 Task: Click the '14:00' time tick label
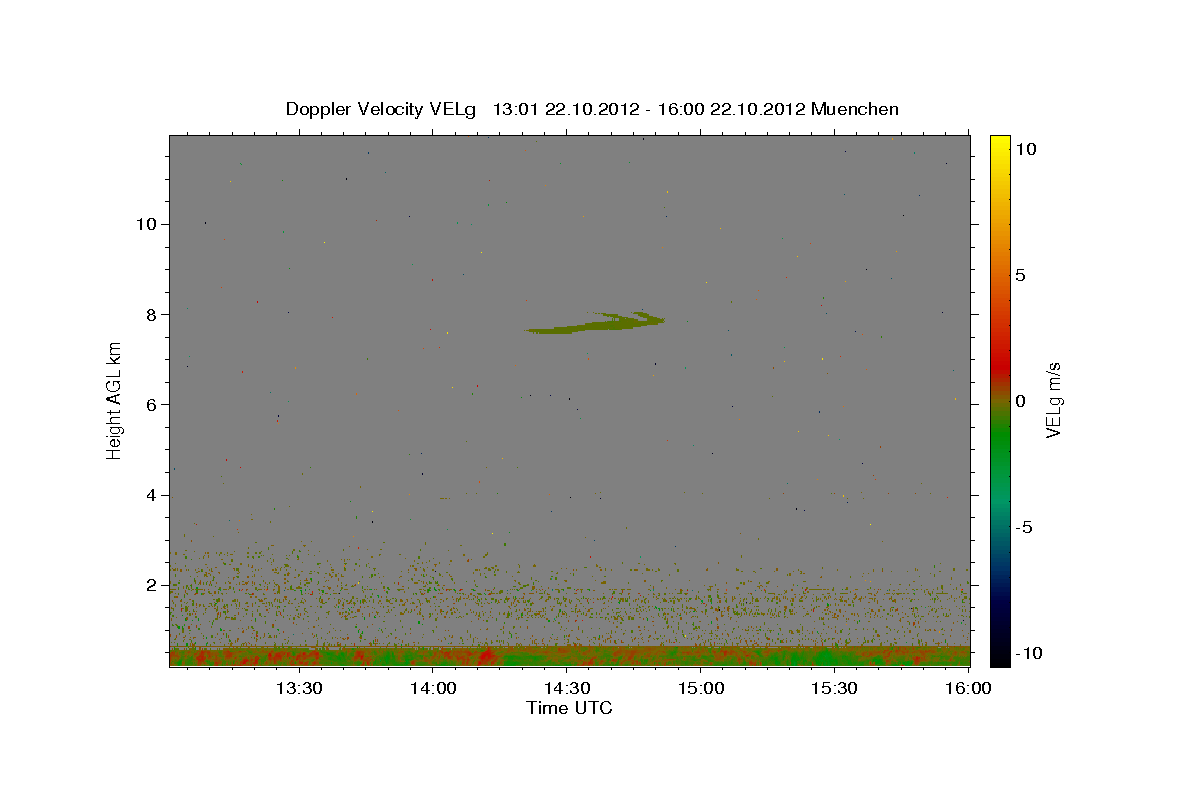coord(432,688)
